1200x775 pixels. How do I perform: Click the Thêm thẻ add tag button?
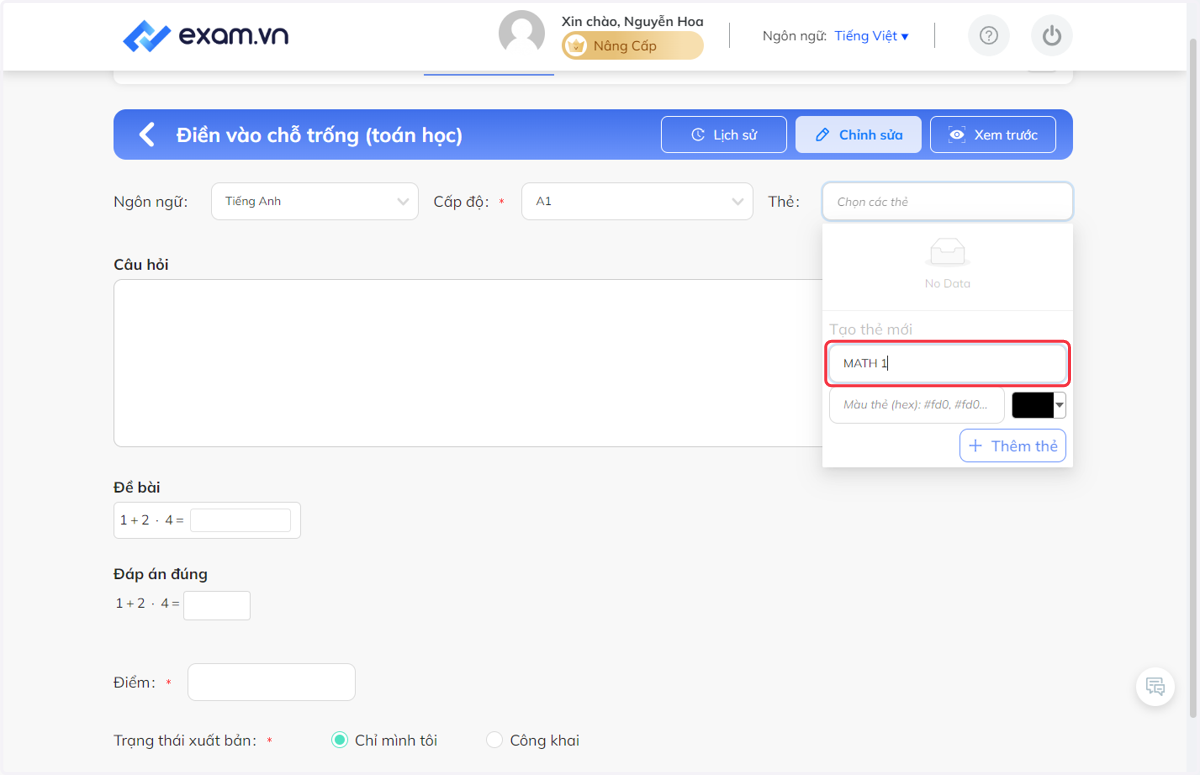coord(1013,446)
